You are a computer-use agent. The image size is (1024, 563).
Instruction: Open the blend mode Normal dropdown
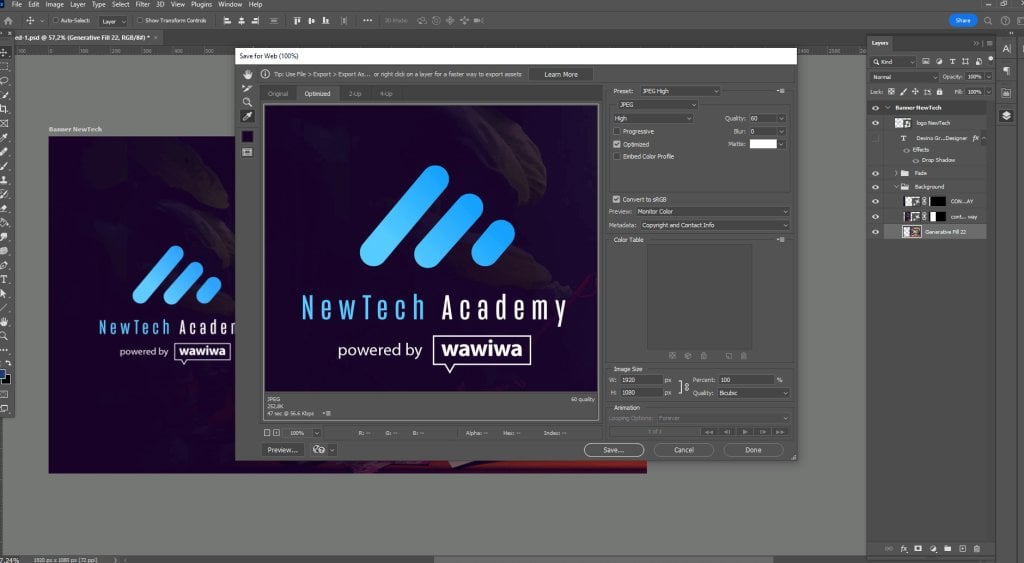click(x=904, y=76)
